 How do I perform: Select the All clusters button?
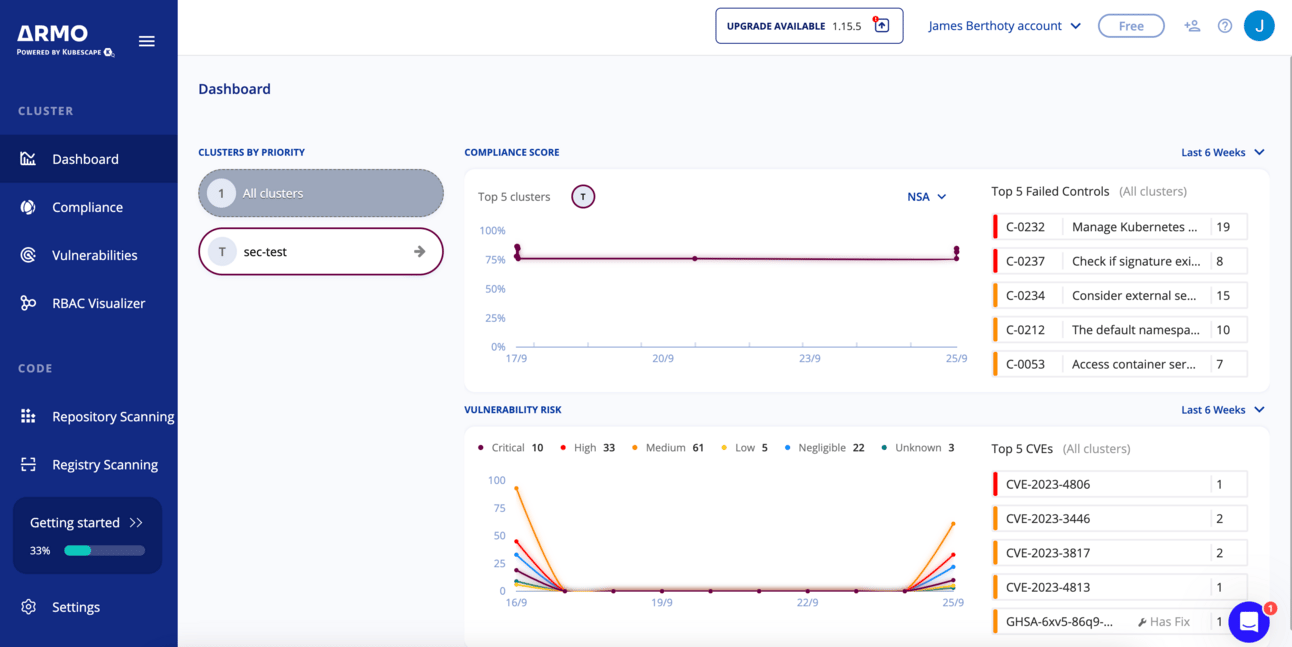(320, 193)
